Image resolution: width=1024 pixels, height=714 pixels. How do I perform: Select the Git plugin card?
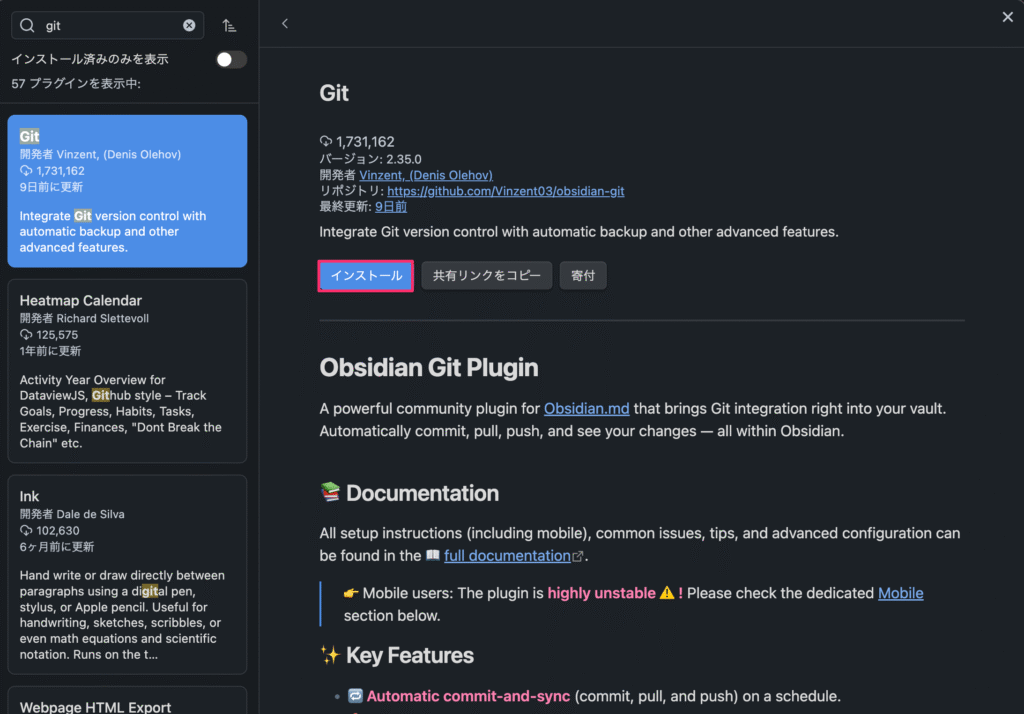click(x=127, y=191)
